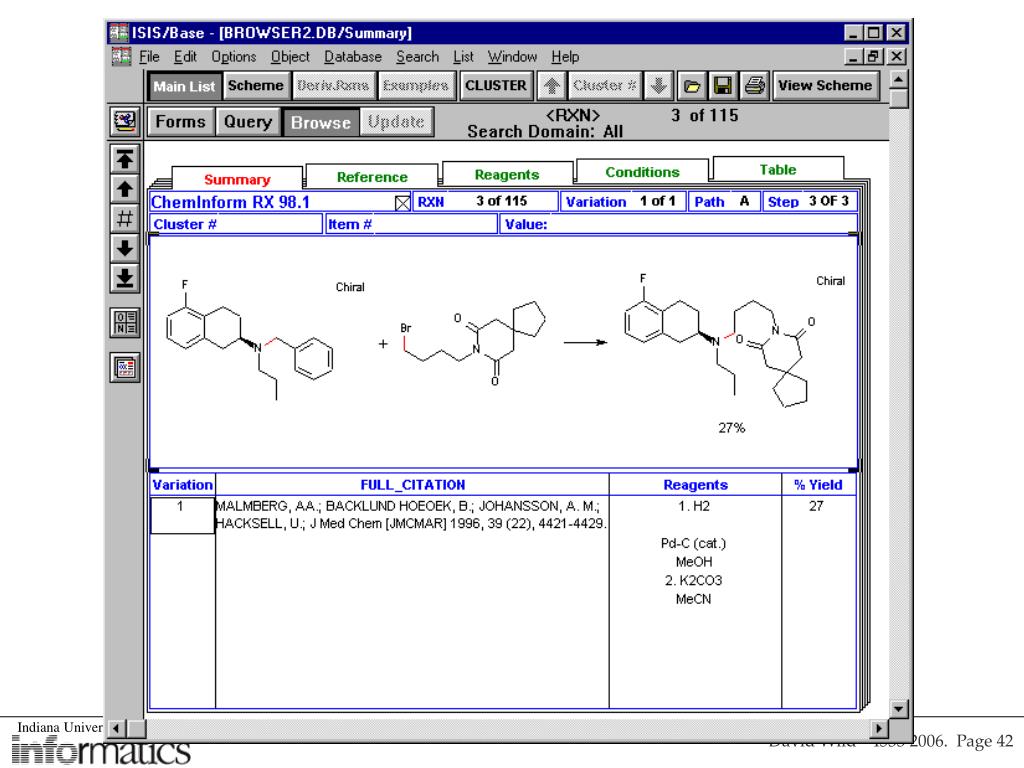The height and width of the screenshot is (768, 1024).
Task: Click the Pd-C (cat.) reagent text
Action: pos(694,543)
